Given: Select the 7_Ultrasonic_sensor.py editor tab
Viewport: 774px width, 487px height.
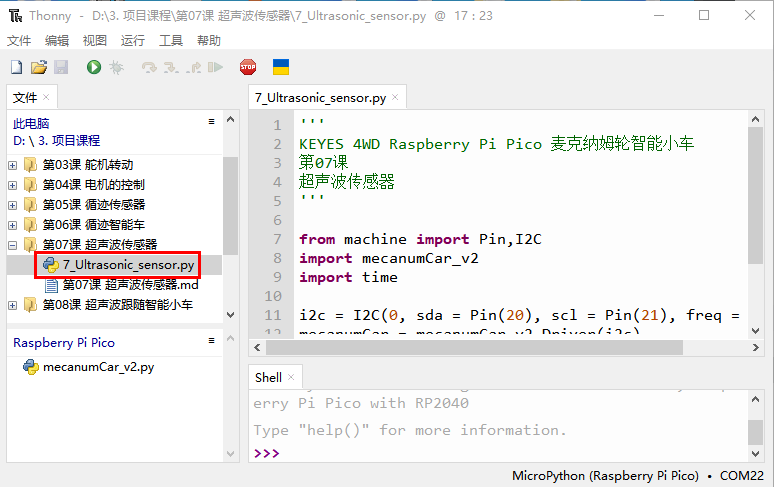Looking at the screenshot, I should click(320, 98).
